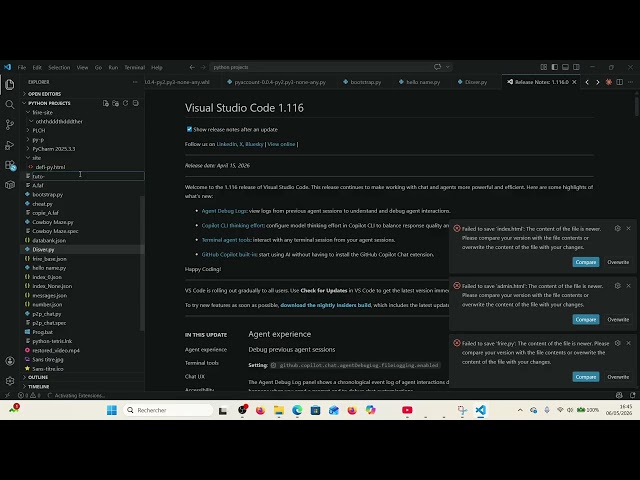The image size is (640, 480).
Task: Open the Run and Debug view
Action: click(10, 145)
